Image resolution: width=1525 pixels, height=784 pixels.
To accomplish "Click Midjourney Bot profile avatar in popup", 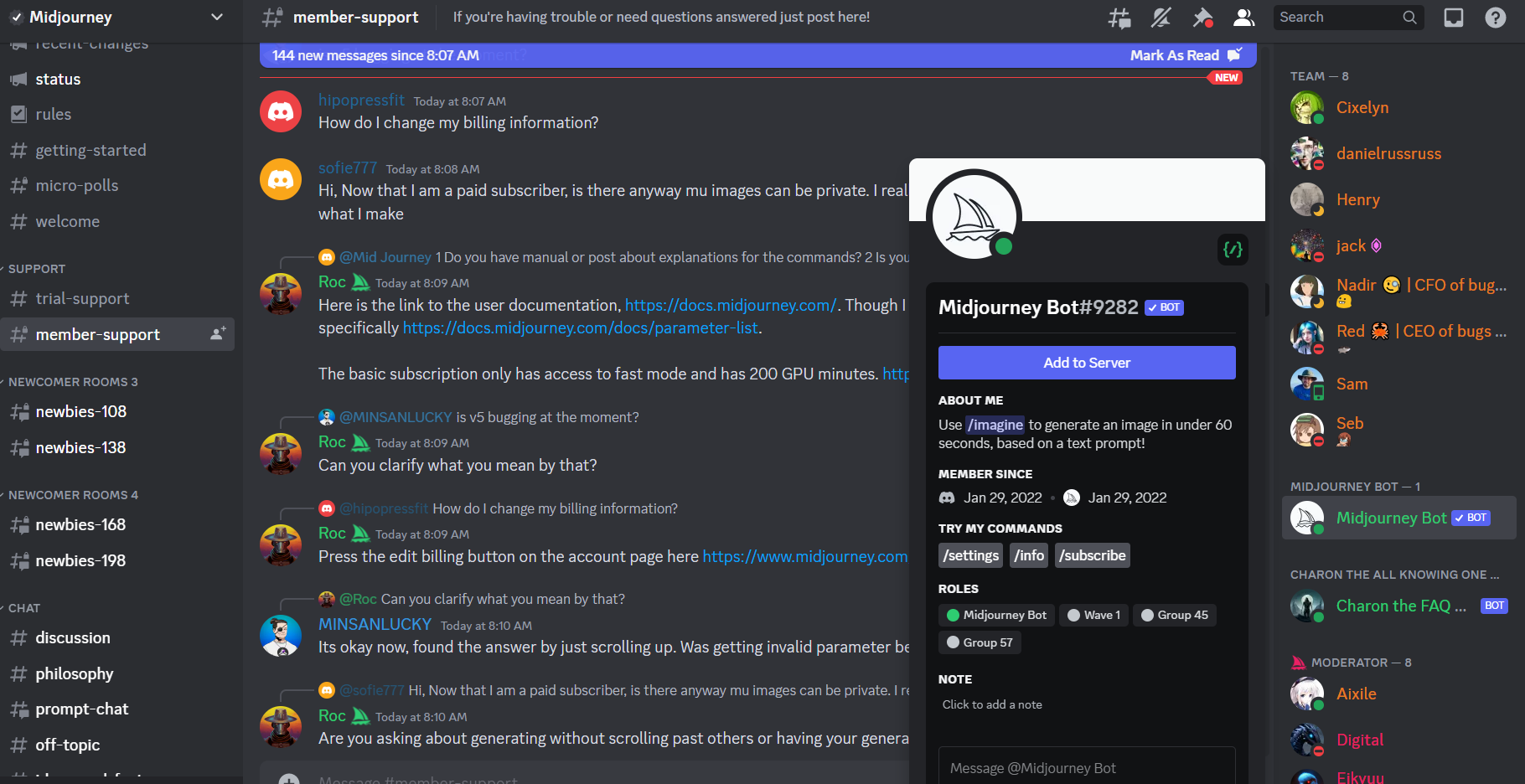I will coord(974,217).
